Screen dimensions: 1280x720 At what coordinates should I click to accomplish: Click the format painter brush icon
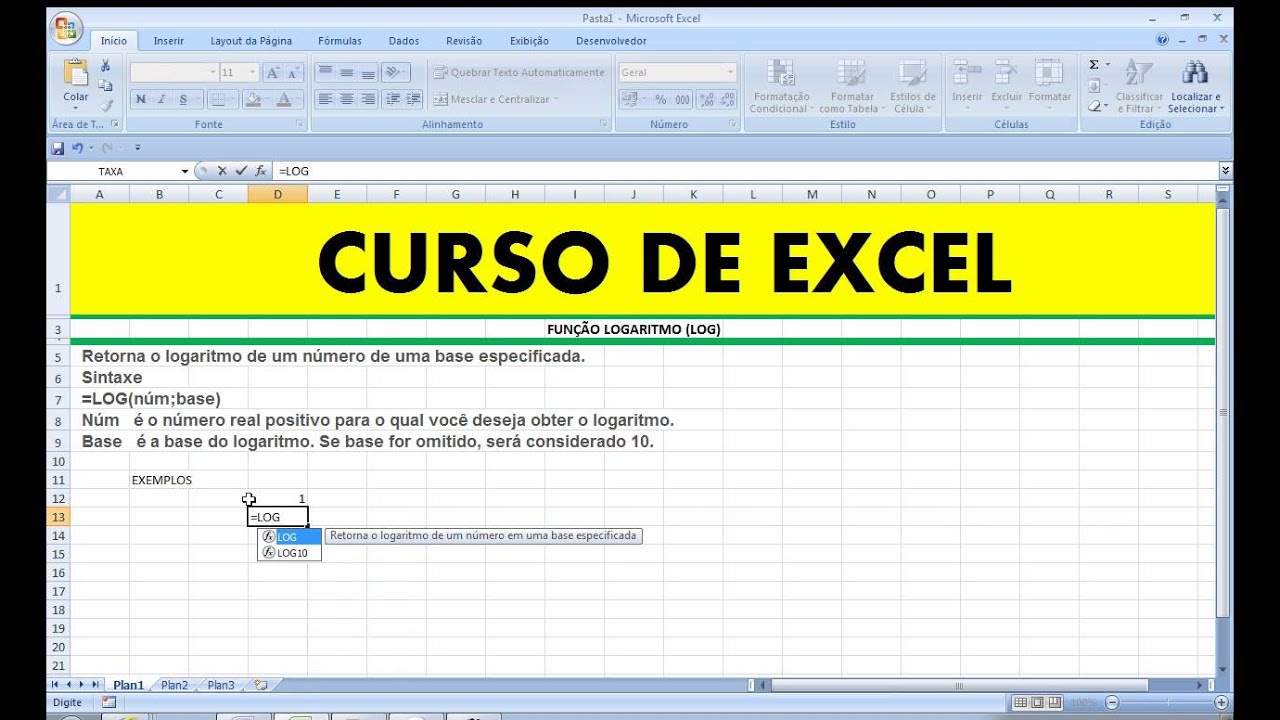click(x=105, y=104)
